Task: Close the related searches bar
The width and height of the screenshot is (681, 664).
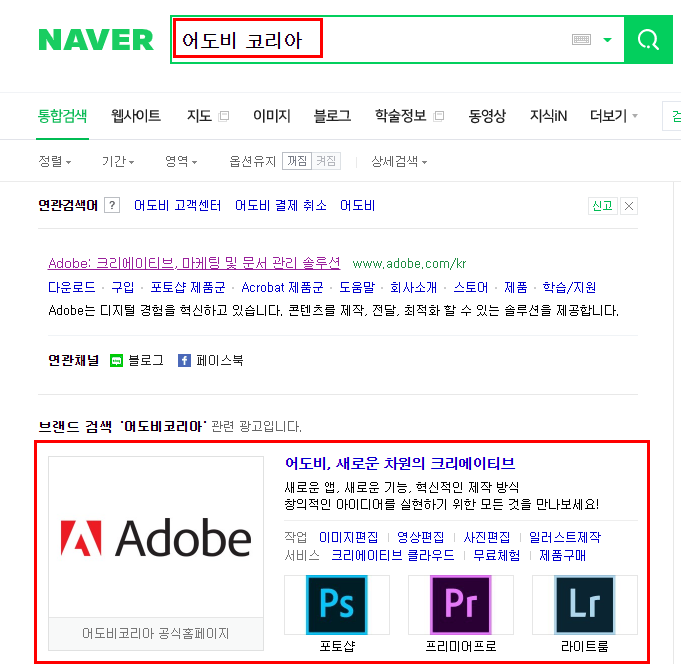Action: [629, 205]
